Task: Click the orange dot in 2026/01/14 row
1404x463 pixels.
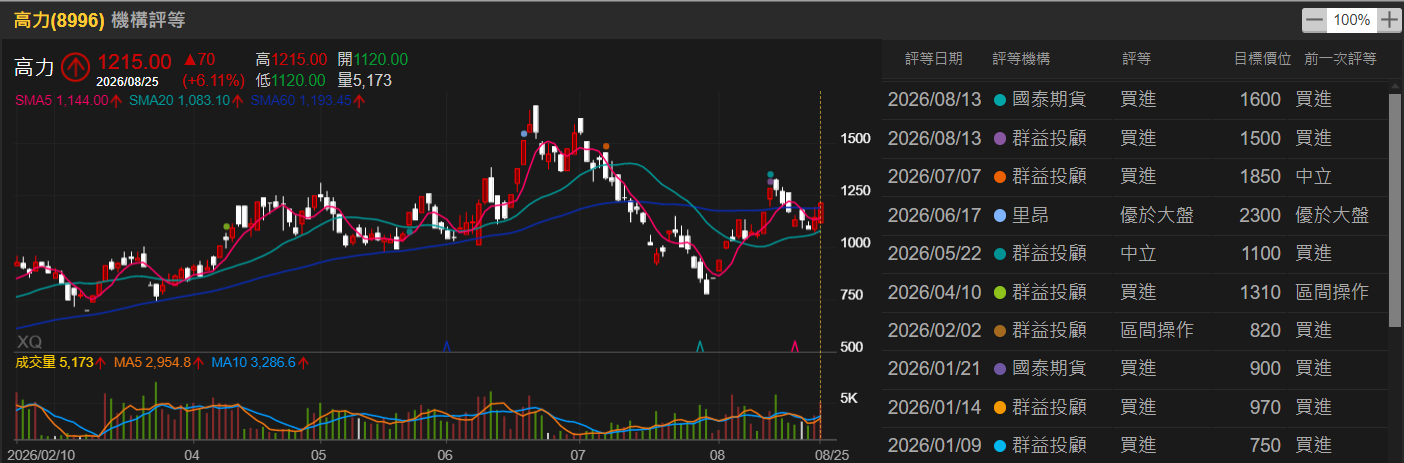Action: pyautogui.click(x=1000, y=407)
